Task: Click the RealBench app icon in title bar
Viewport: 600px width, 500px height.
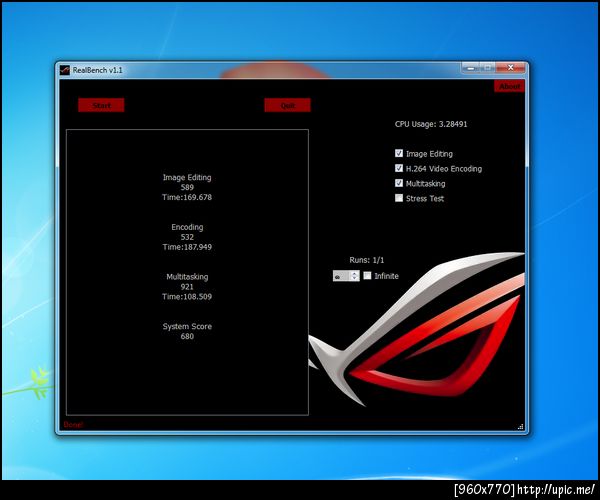Action: [65, 70]
